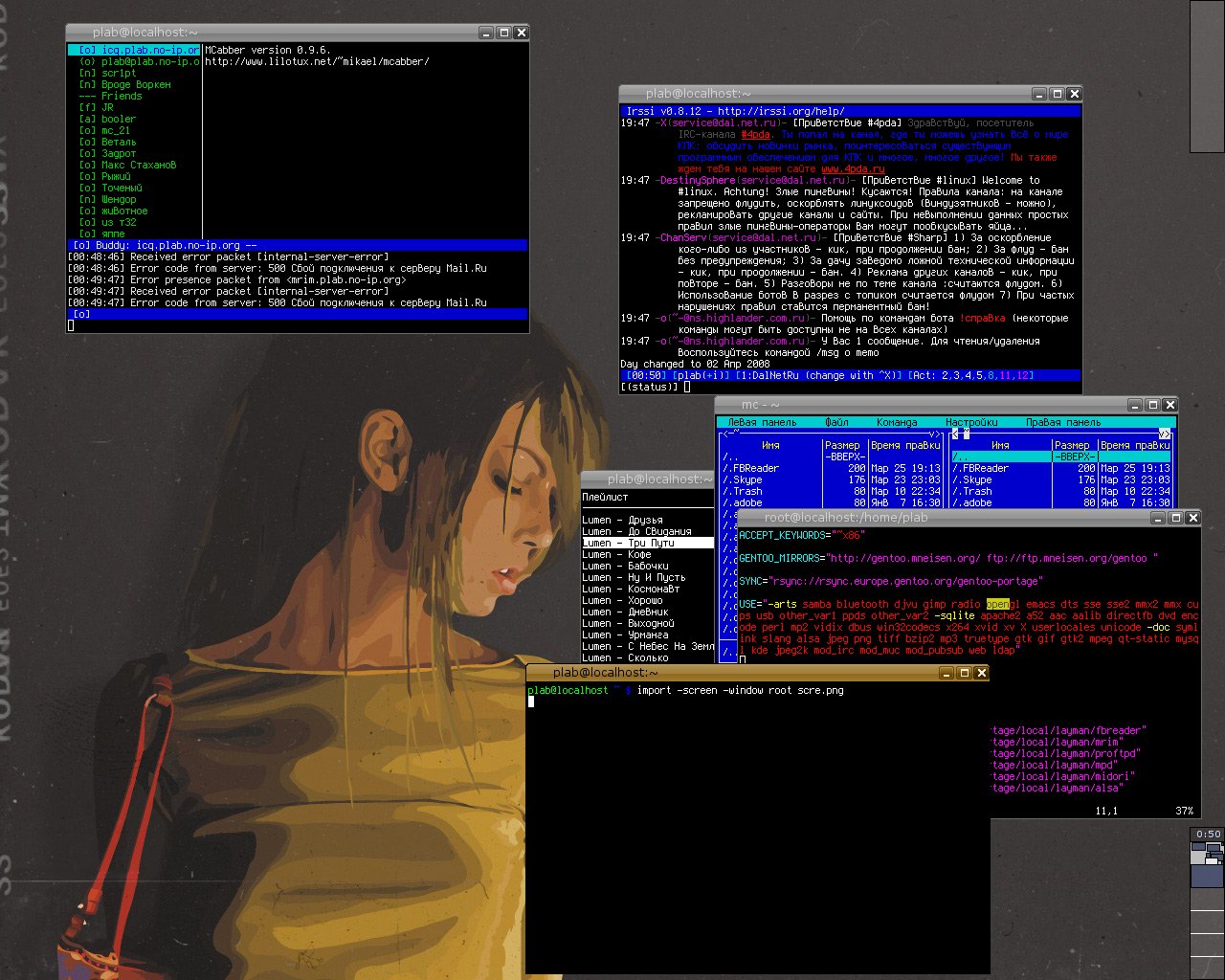Select Lumen - Бабочки track

[625, 566]
